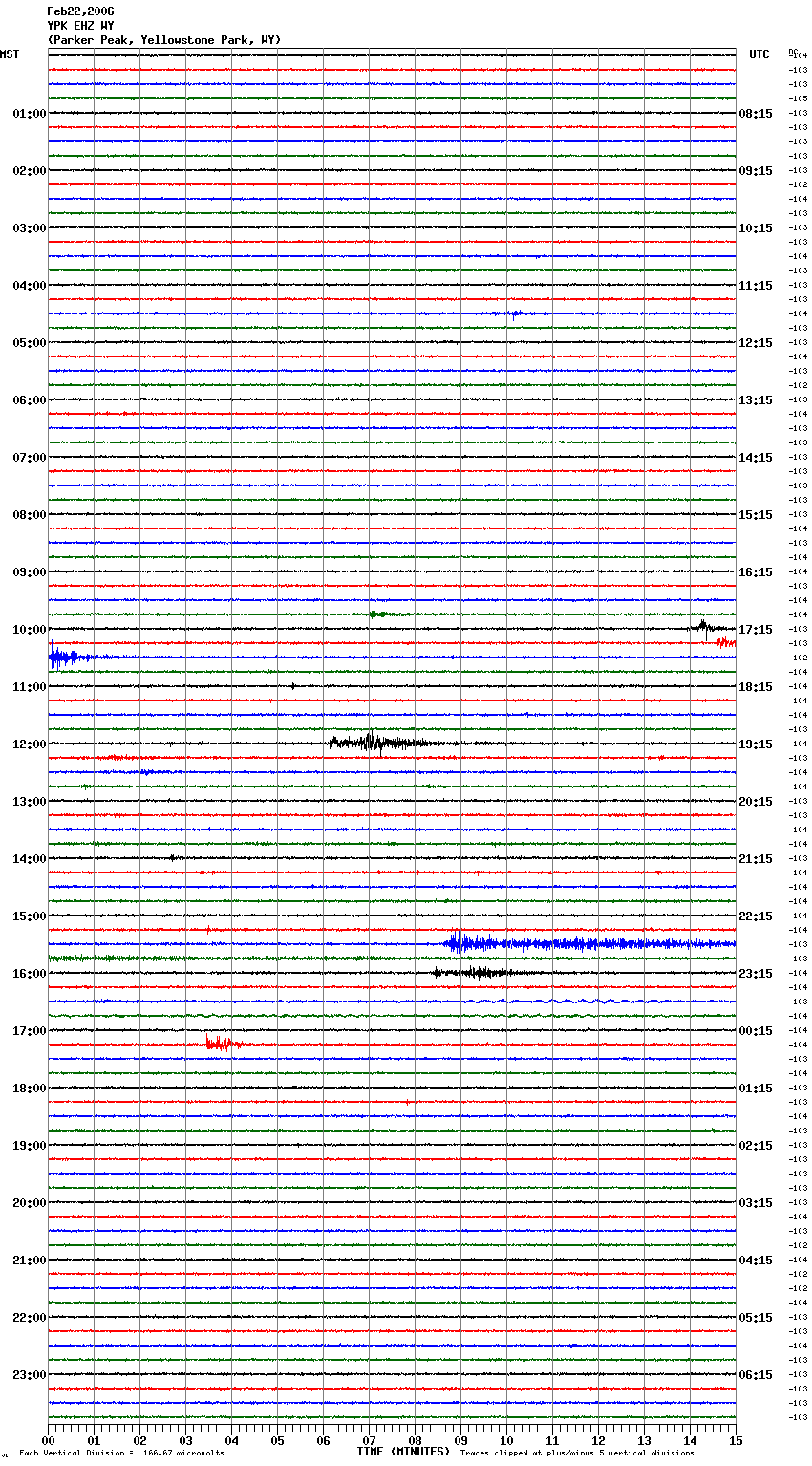812x1466 pixels.
Task: Select the 04:00 MST row label
Action: pyautogui.click(x=30, y=286)
